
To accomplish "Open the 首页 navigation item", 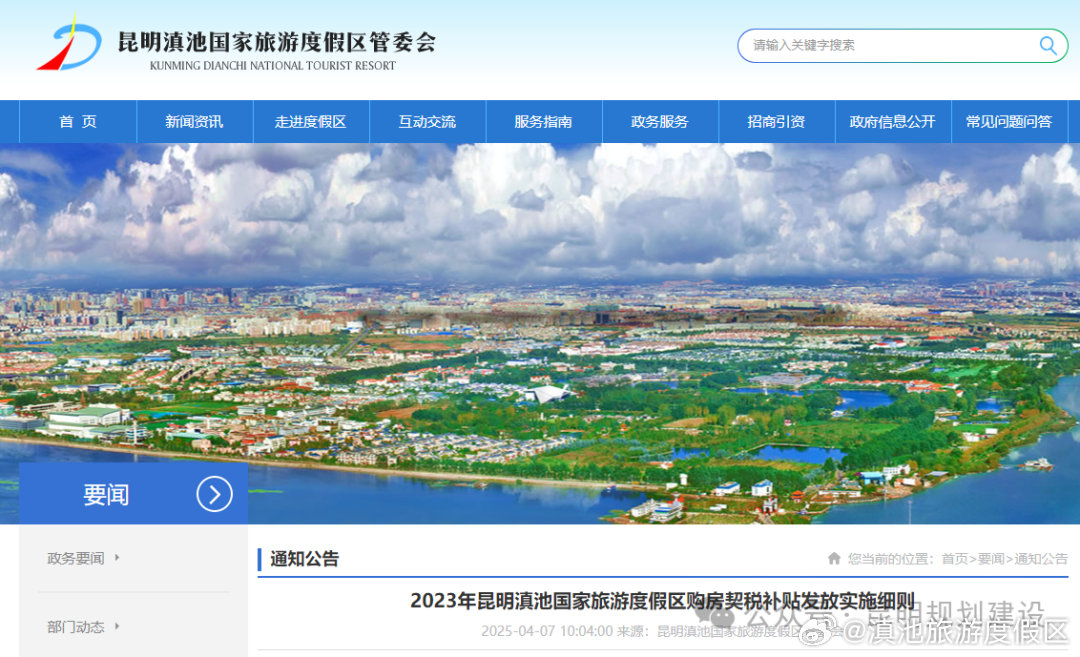I will click(78, 122).
